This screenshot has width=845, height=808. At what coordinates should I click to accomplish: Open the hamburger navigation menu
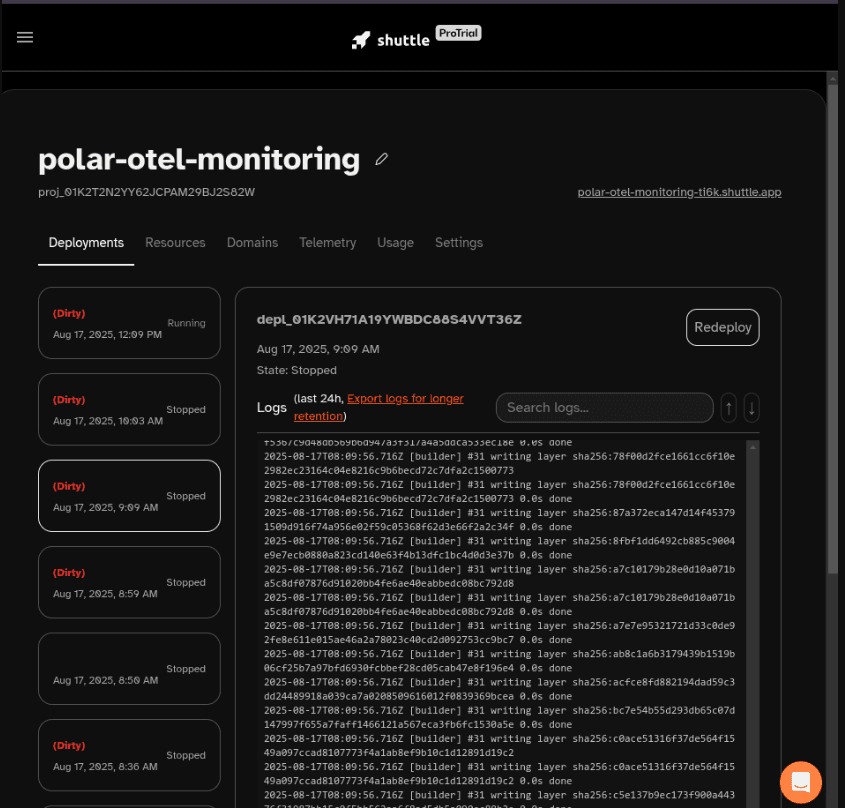pos(25,37)
